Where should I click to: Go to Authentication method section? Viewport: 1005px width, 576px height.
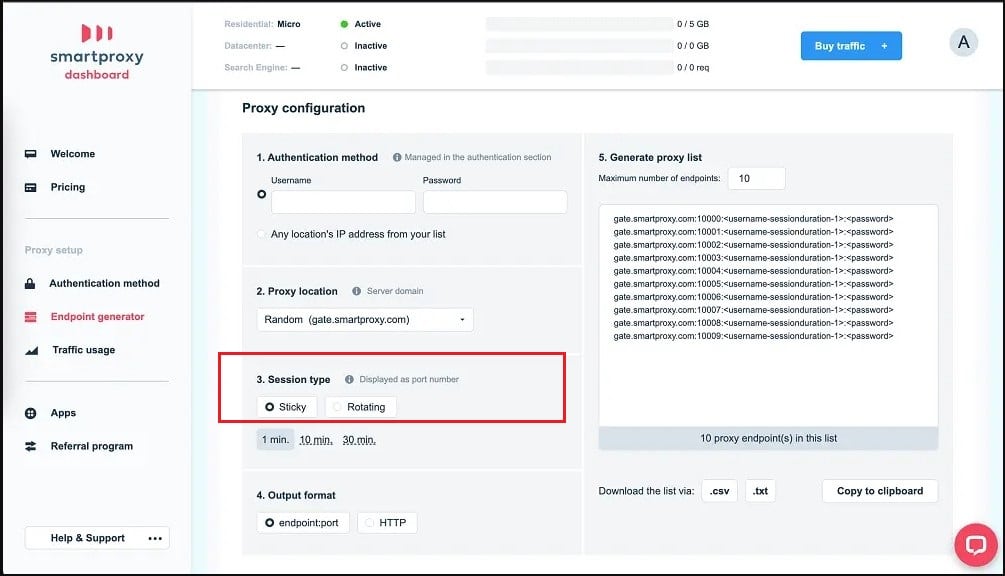(104, 283)
